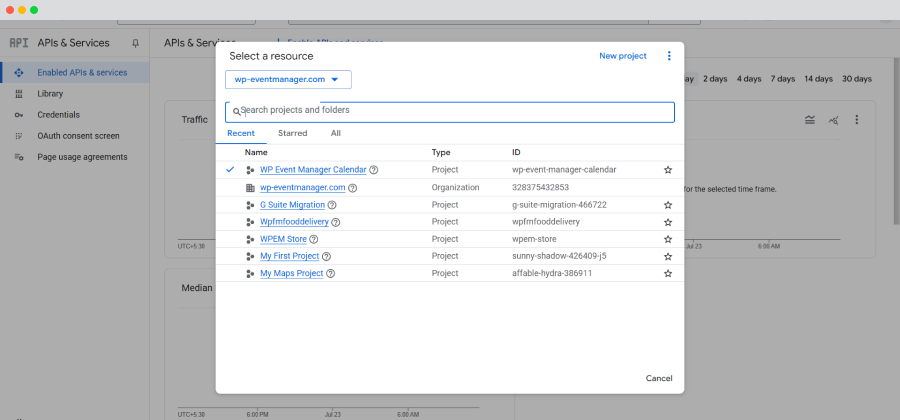Switch to the Recent tab
The image size is (900, 420).
[x=241, y=133]
